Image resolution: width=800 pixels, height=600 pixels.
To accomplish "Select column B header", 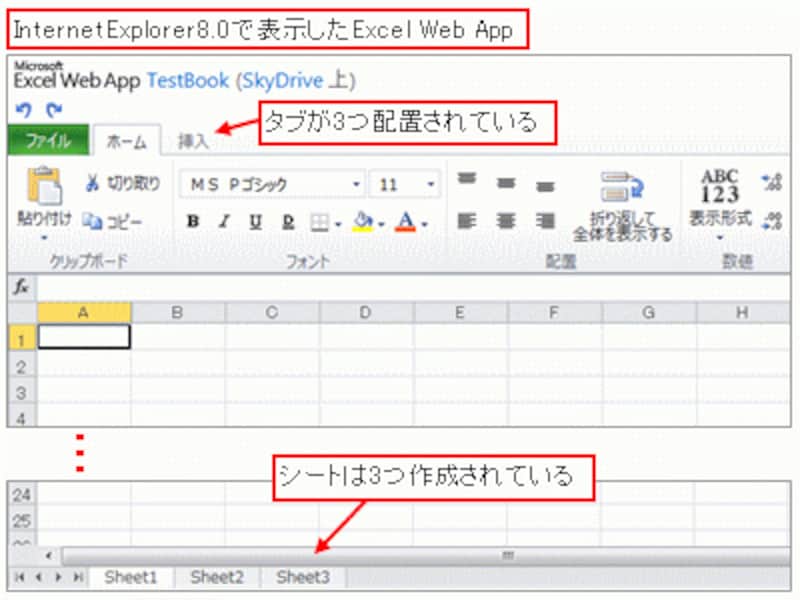I will pyautogui.click(x=178, y=313).
